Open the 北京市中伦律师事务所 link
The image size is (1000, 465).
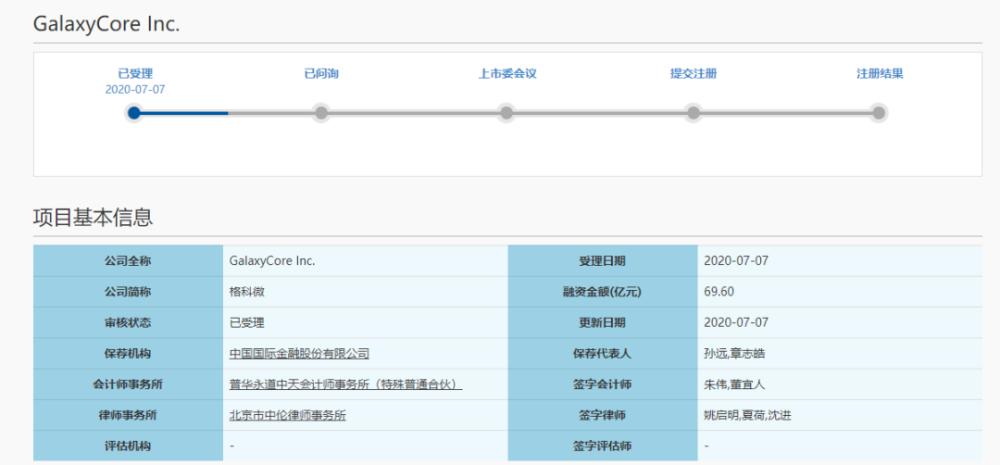click(x=288, y=415)
